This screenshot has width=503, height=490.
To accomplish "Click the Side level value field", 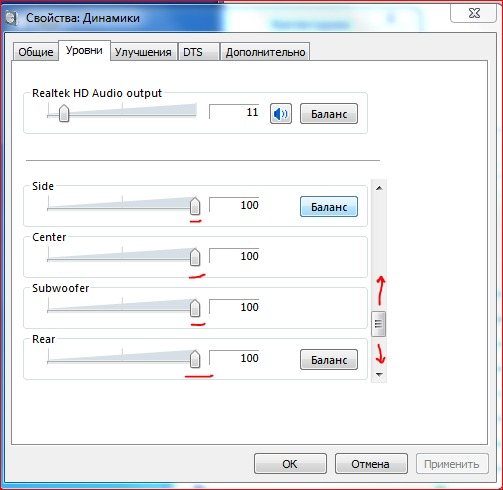I will point(234,205).
